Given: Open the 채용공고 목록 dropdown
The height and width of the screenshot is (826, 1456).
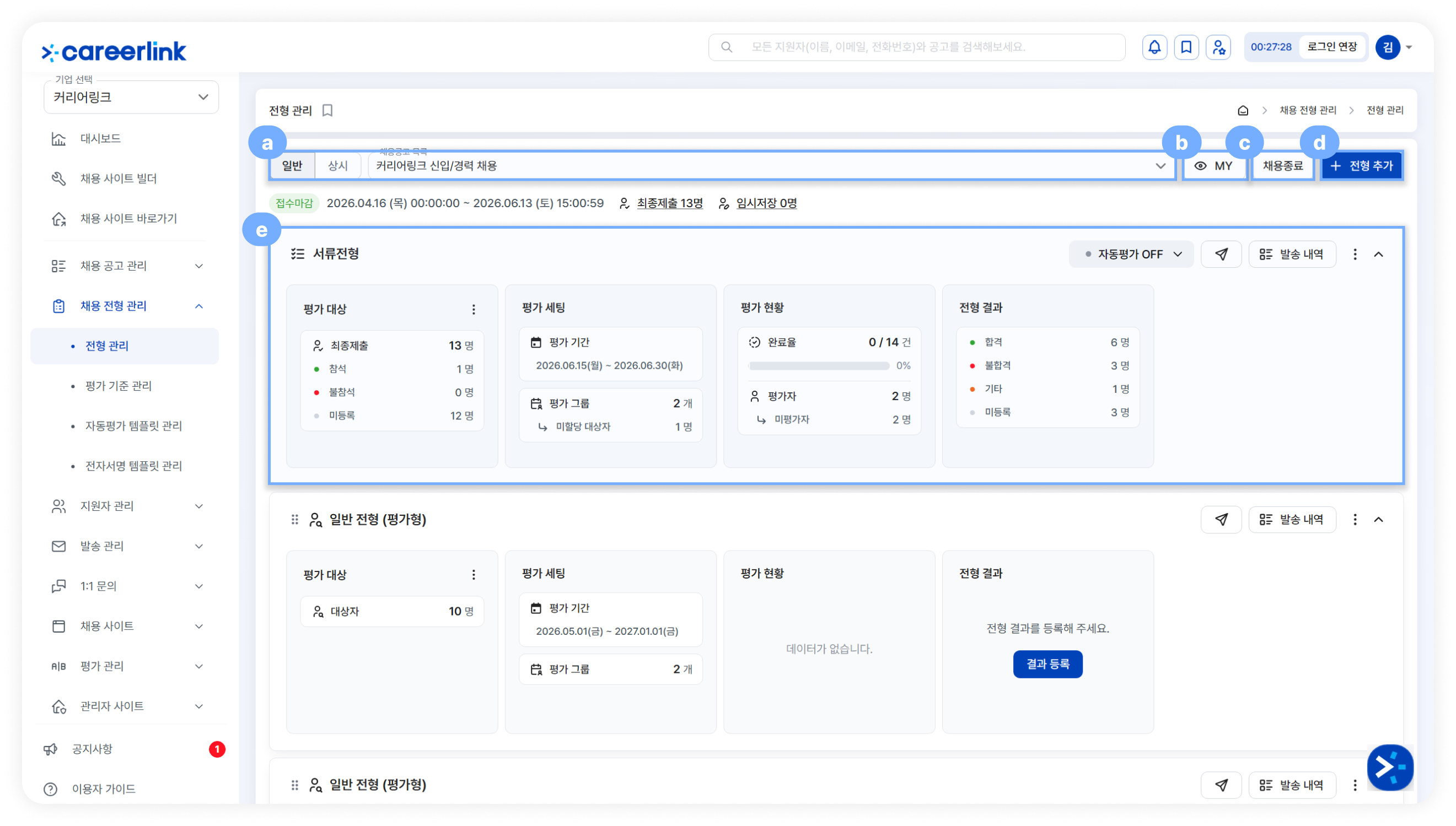Looking at the screenshot, I should coord(771,166).
